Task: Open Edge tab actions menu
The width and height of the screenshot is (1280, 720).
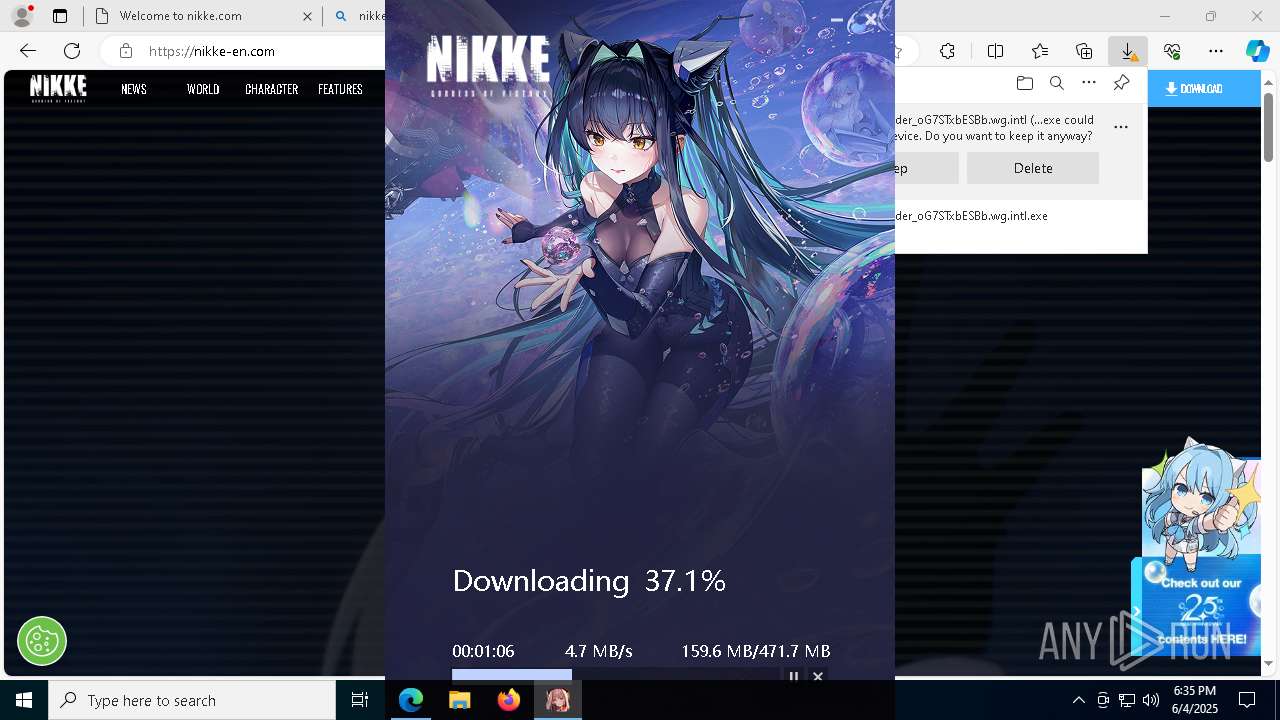Action: (x=60, y=16)
